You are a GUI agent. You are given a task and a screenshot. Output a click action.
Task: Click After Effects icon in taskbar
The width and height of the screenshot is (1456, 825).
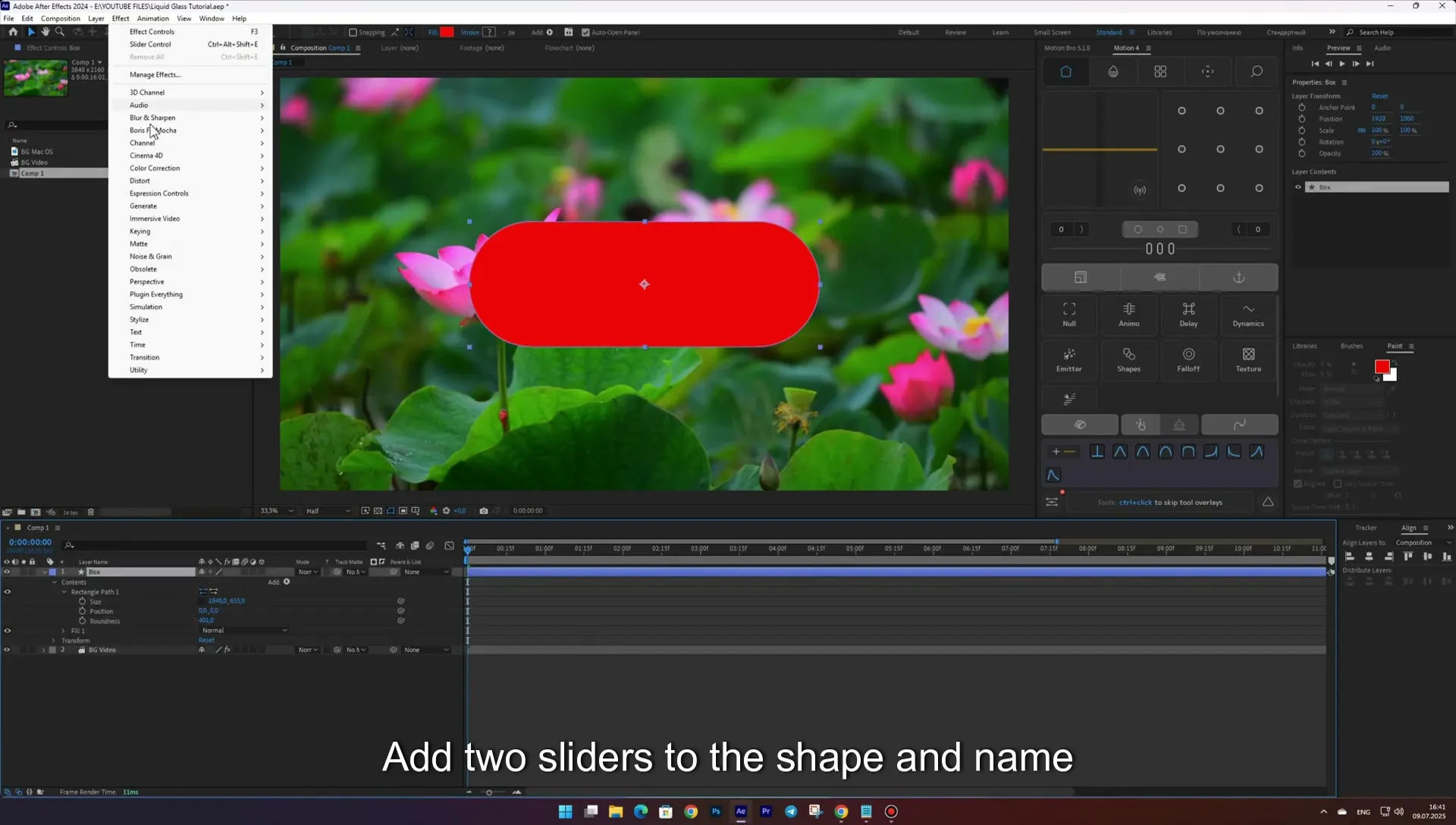pyautogui.click(x=741, y=811)
